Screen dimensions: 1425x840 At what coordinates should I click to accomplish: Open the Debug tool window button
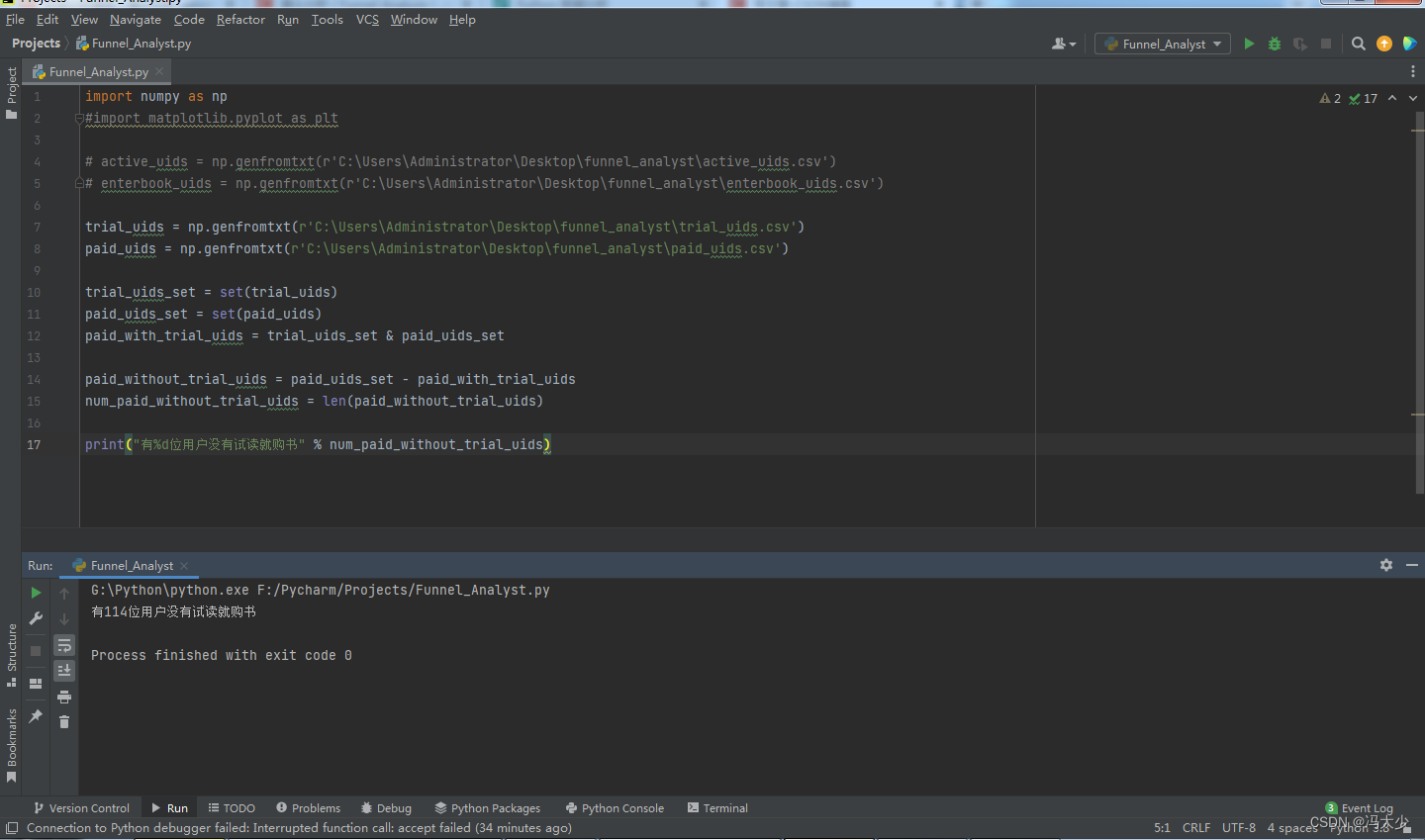(386, 808)
